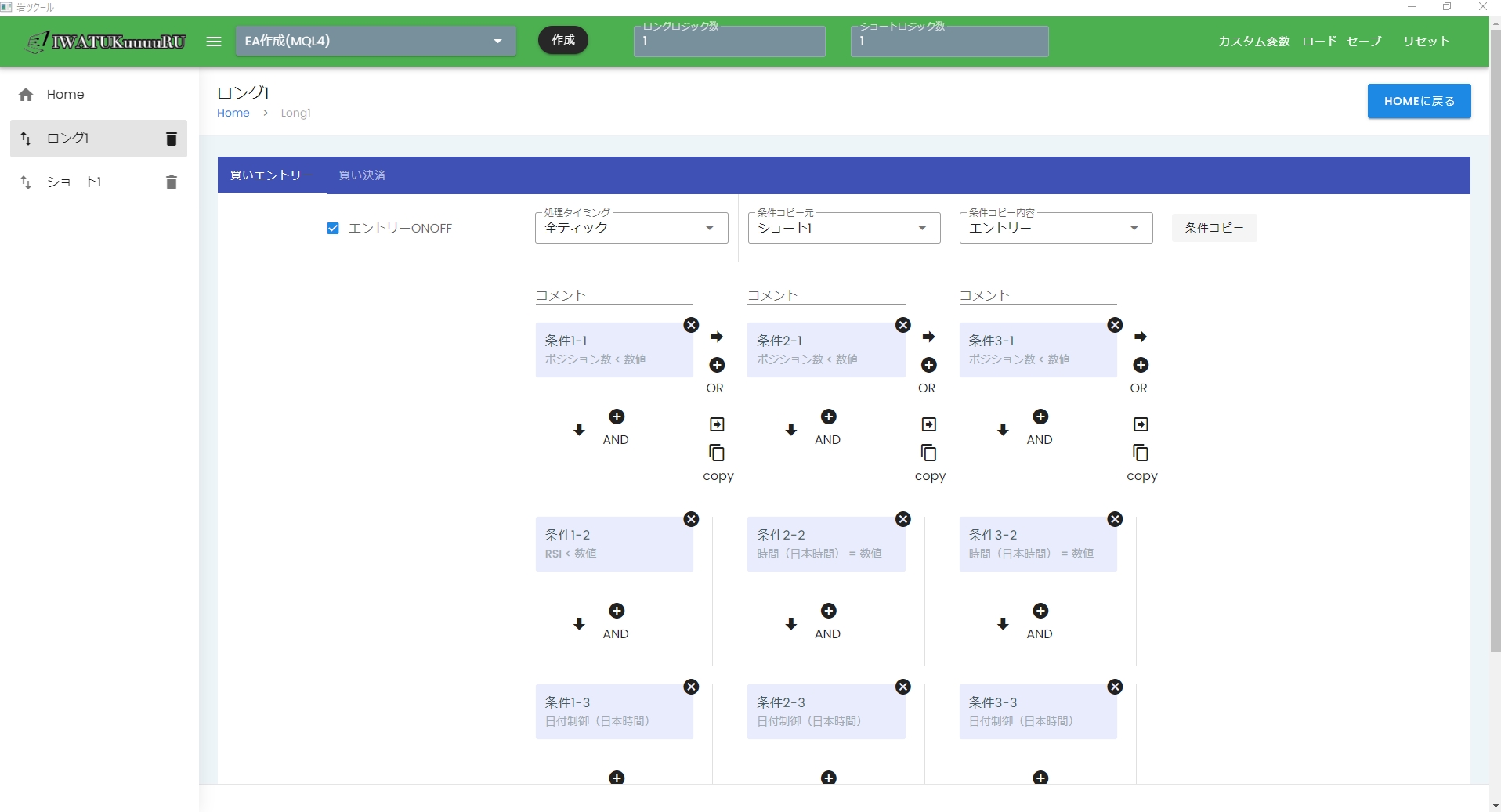The image size is (1501, 812).
Task: Remove condition 条件3-2 with X icon
Action: pos(1115,519)
